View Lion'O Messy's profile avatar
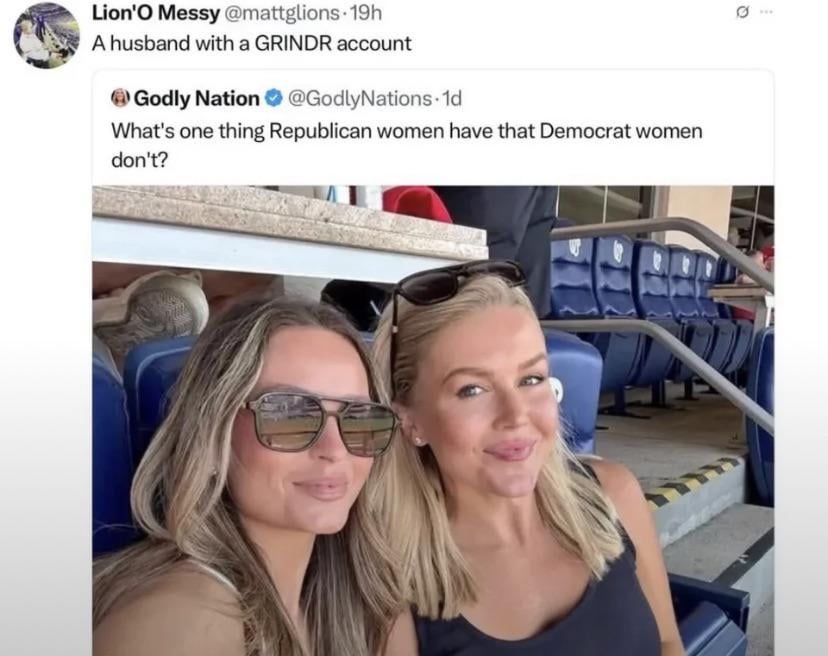828x656 pixels. [x=46, y=35]
